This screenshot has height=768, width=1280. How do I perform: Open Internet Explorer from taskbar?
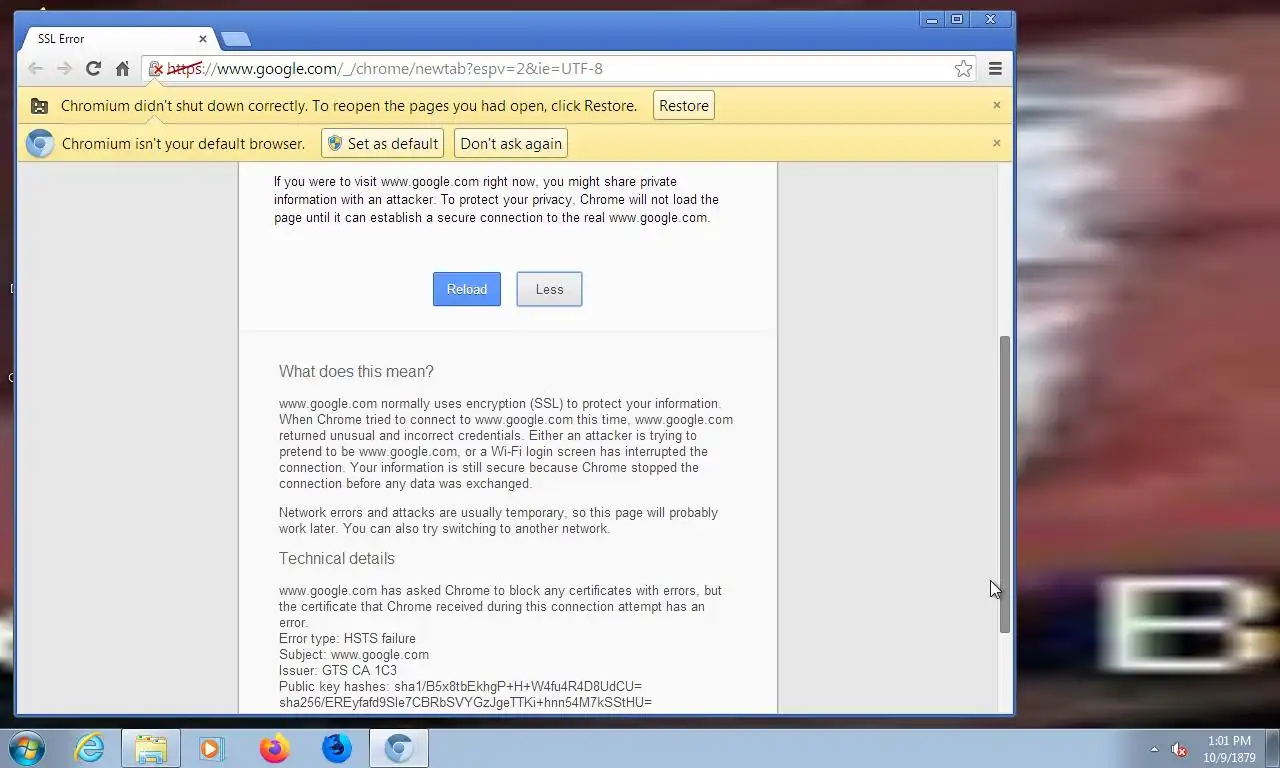(x=89, y=748)
